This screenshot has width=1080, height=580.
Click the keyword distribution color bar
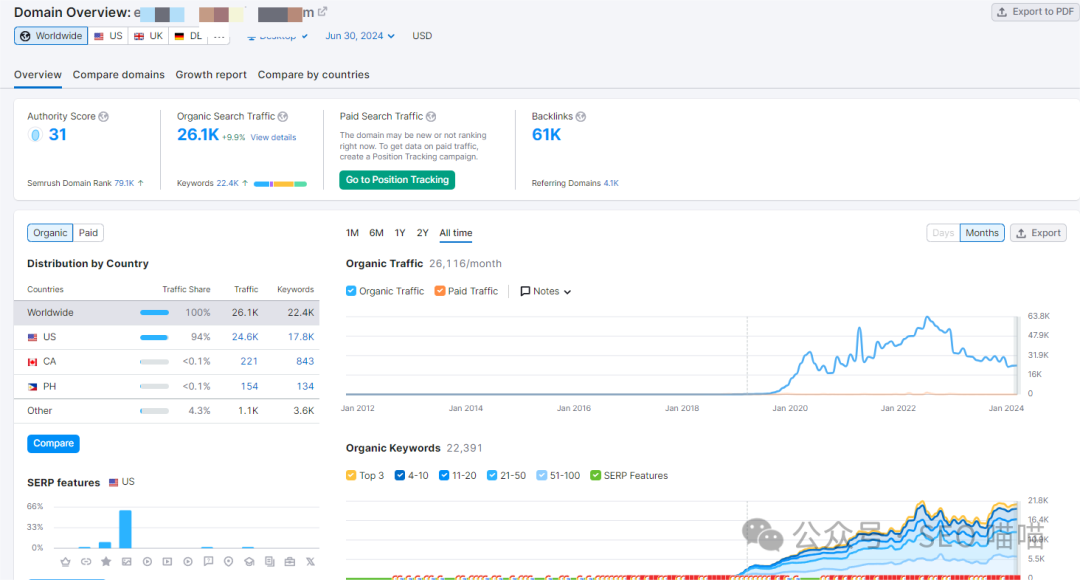tap(280, 184)
